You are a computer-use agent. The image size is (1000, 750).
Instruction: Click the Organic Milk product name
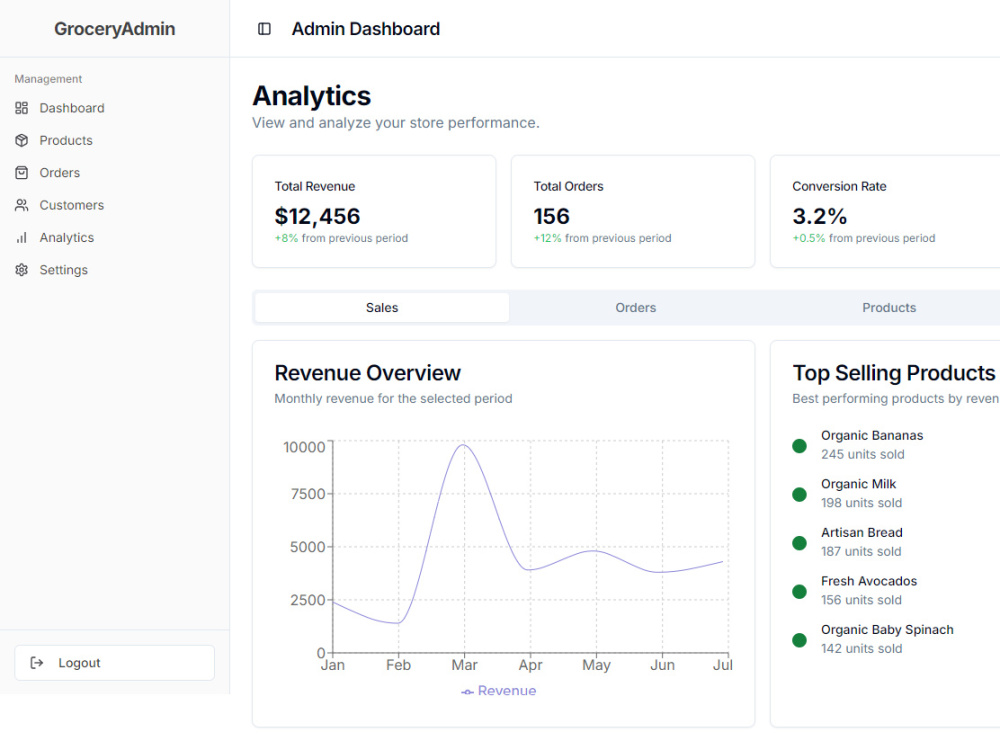point(858,484)
